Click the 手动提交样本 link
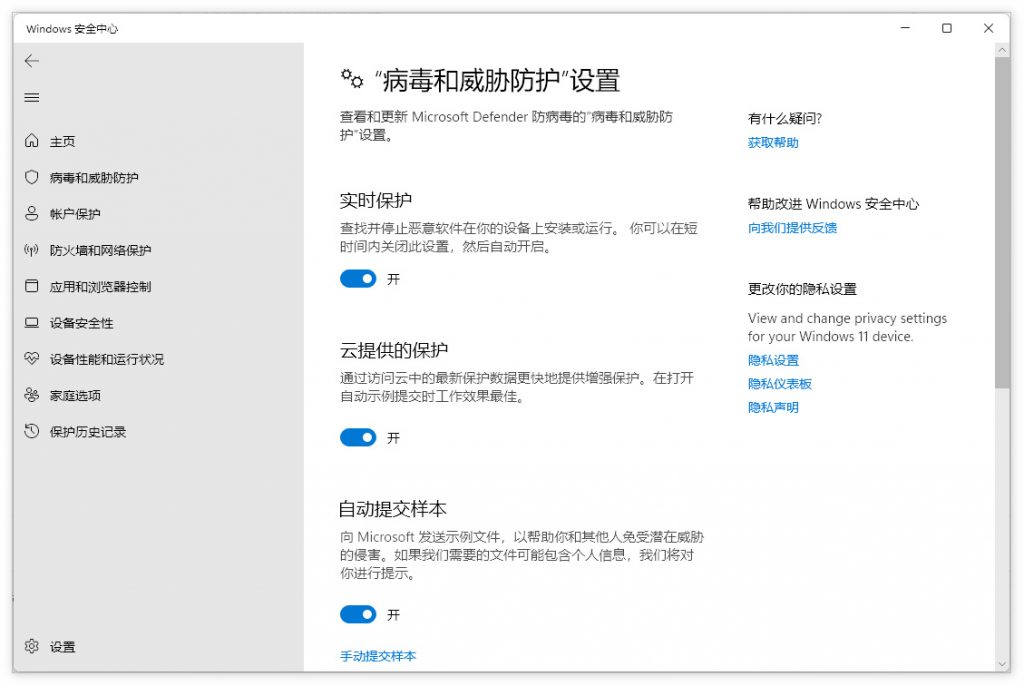1024x686 pixels. click(378, 656)
